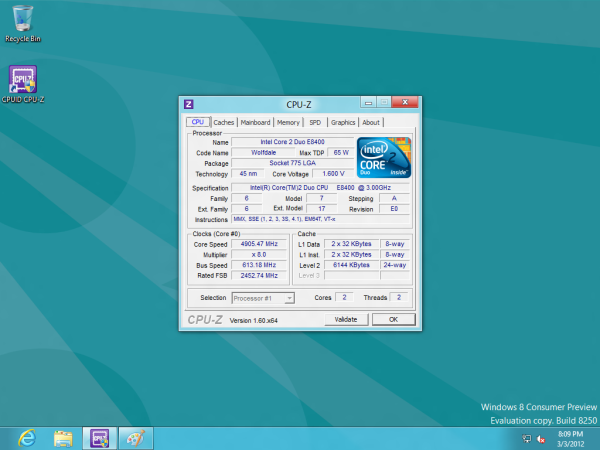
Task: Open Paint from the taskbar
Action: pyautogui.click(x=136, y=439)
